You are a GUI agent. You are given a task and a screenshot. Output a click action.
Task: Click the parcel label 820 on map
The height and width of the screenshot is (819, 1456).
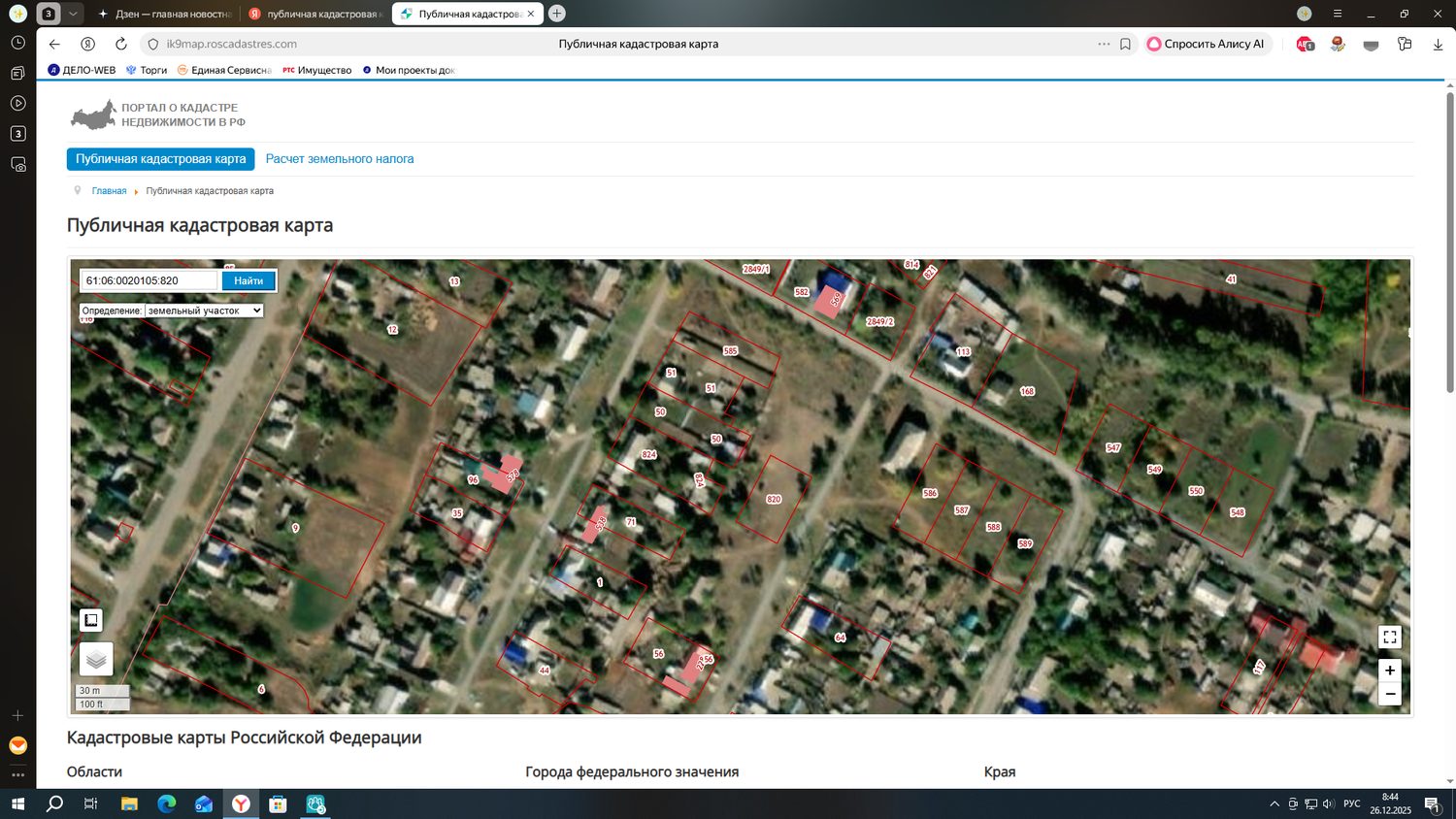click(774, 499)
